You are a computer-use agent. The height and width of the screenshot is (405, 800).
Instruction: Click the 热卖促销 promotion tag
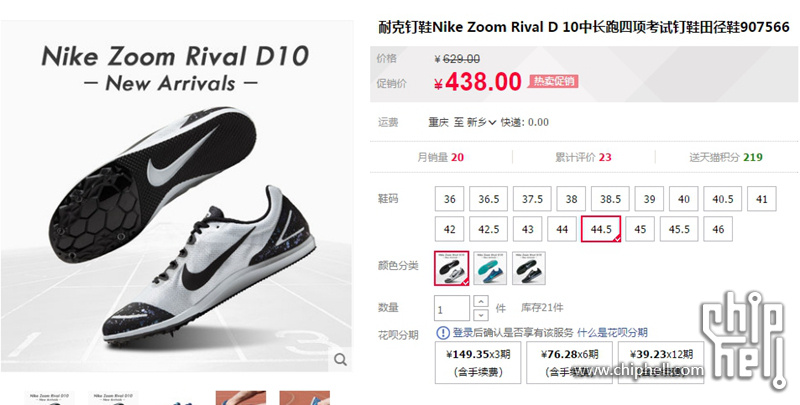[x=553, y=81]
